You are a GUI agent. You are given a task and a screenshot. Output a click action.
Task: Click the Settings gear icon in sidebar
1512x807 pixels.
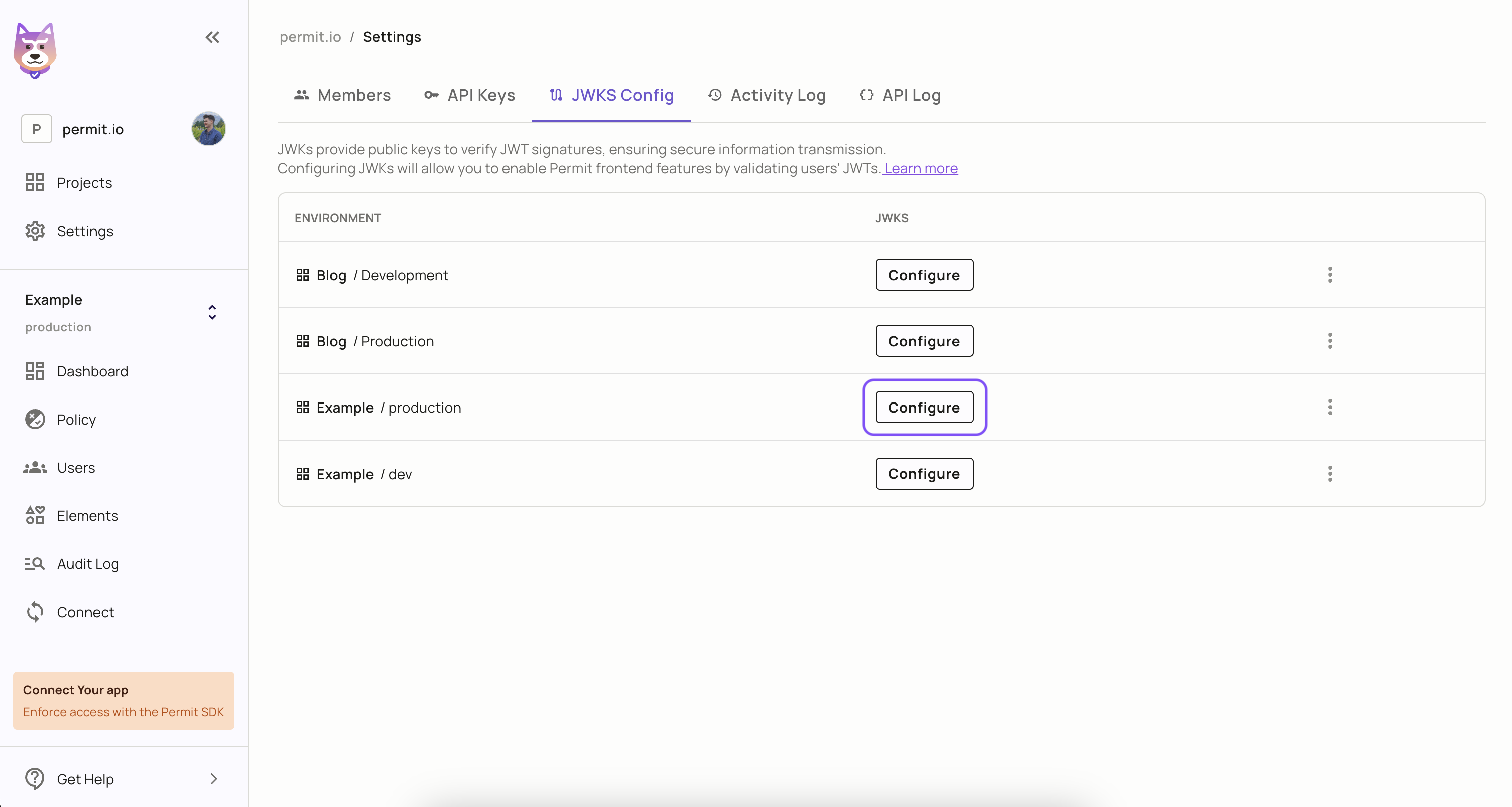[x=35, y=231]
